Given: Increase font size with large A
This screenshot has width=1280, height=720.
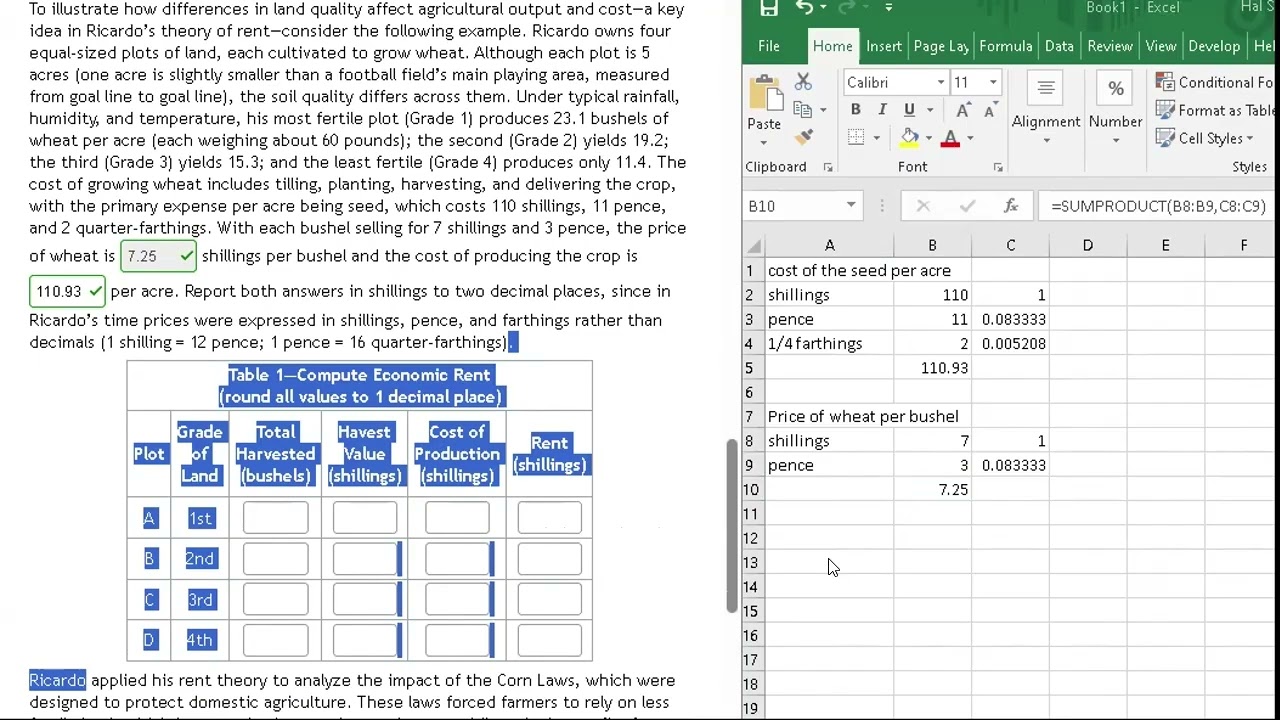Looking at the screenshot, I should pyautogui.click(x=962, y=110).
